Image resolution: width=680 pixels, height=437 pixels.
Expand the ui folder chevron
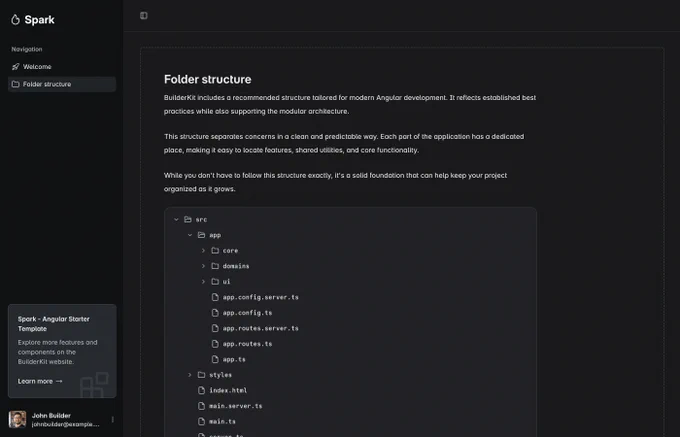(203, 281)
